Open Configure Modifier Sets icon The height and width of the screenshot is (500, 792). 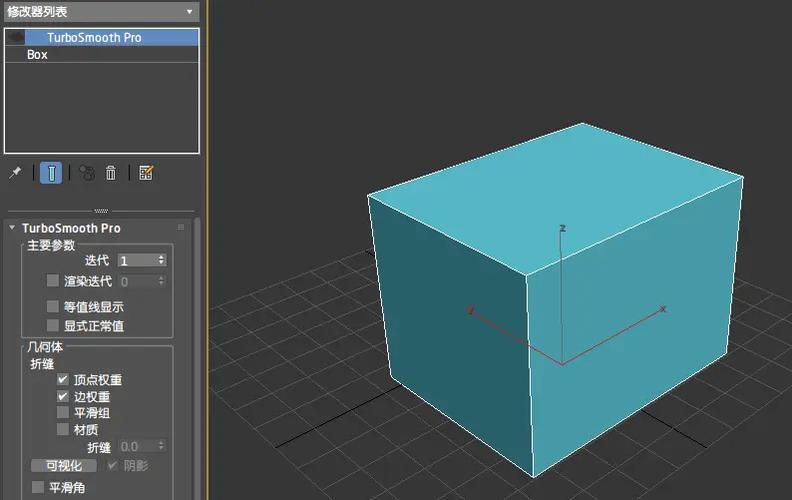(146, 173)
